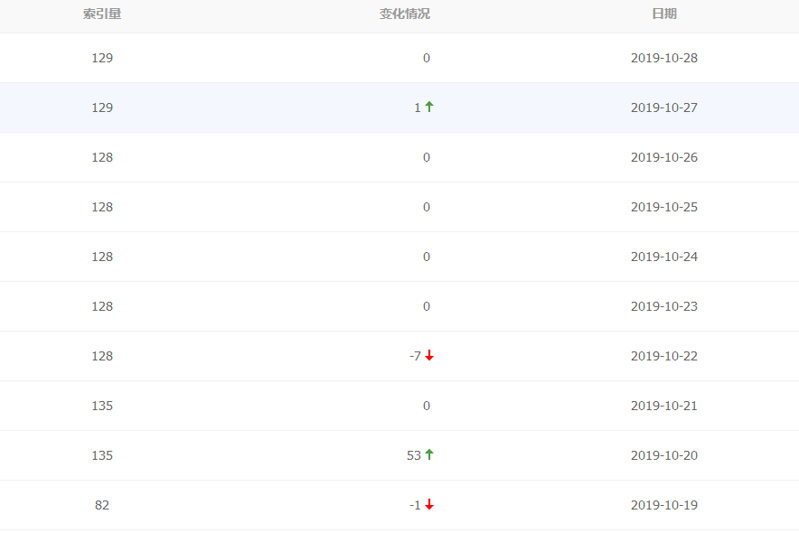Select date 2019-10-19
The width and height of the screenshot is (799, 533).
pyautogui.click(x=664, y=505)
